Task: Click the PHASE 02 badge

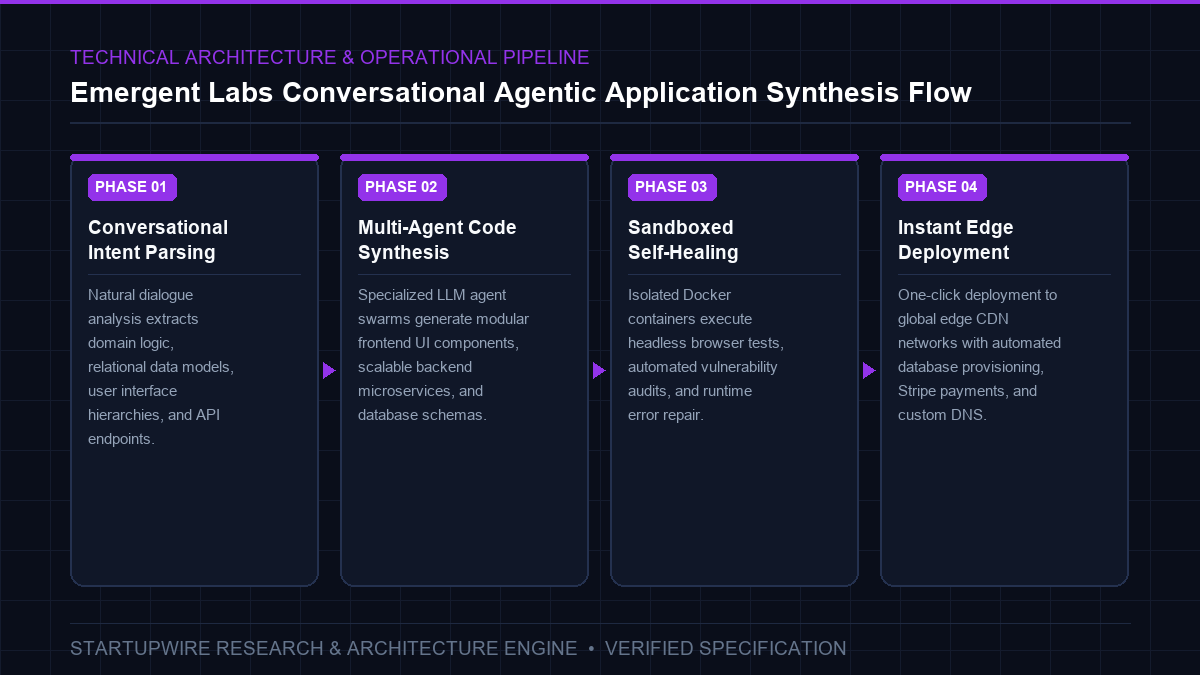Action: coord(402,187)
